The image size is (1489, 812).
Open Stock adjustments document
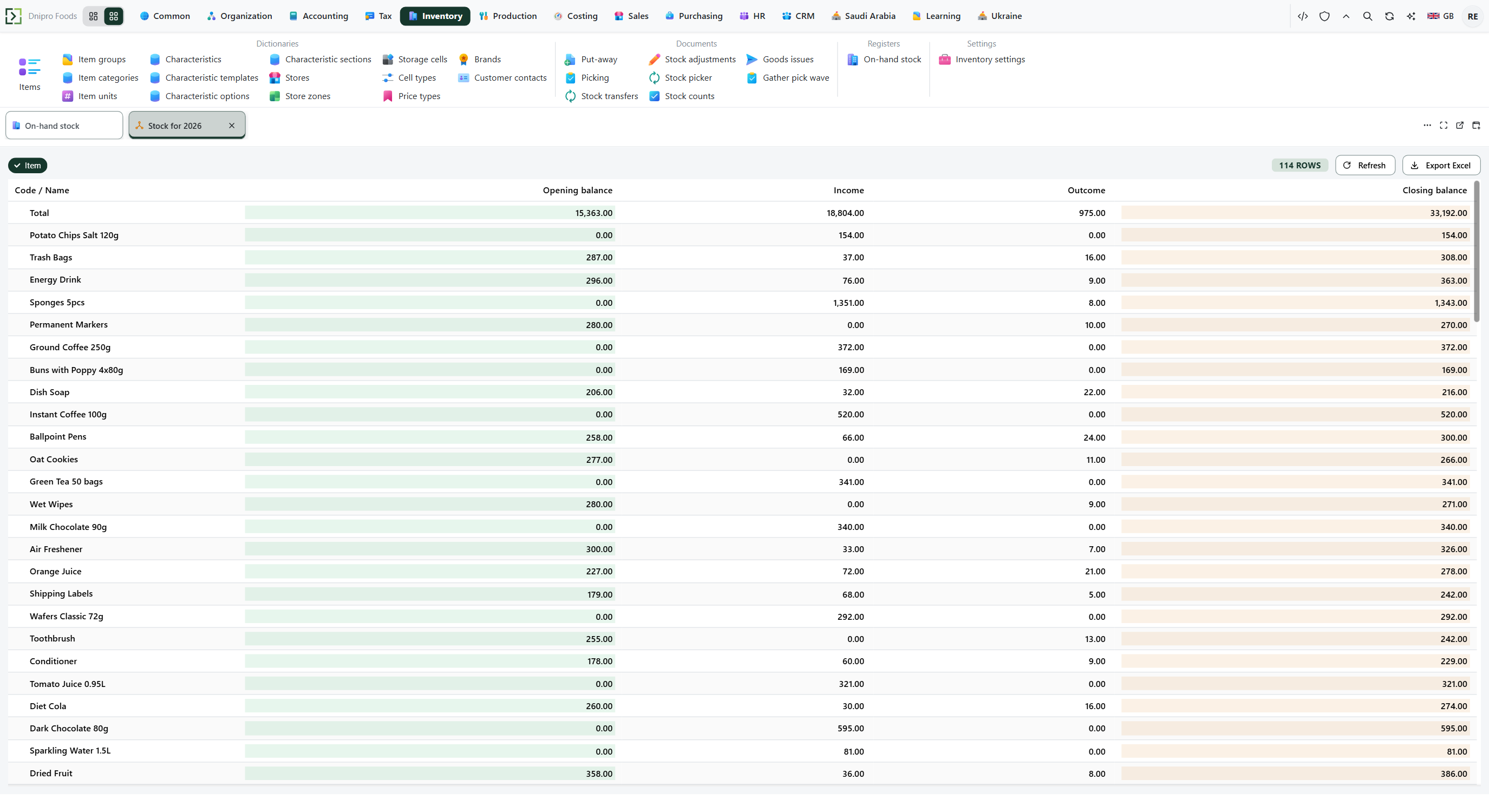(692, 60)
